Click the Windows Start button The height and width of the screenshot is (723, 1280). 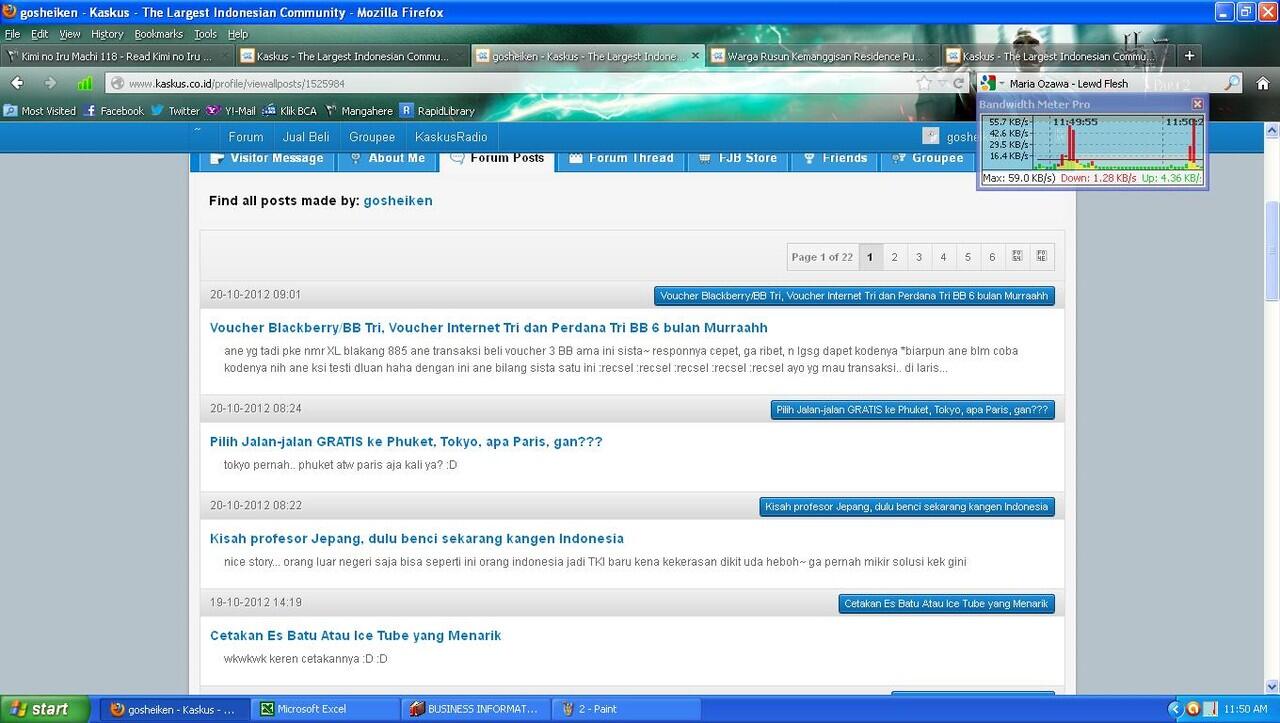[x=40, y=709]
